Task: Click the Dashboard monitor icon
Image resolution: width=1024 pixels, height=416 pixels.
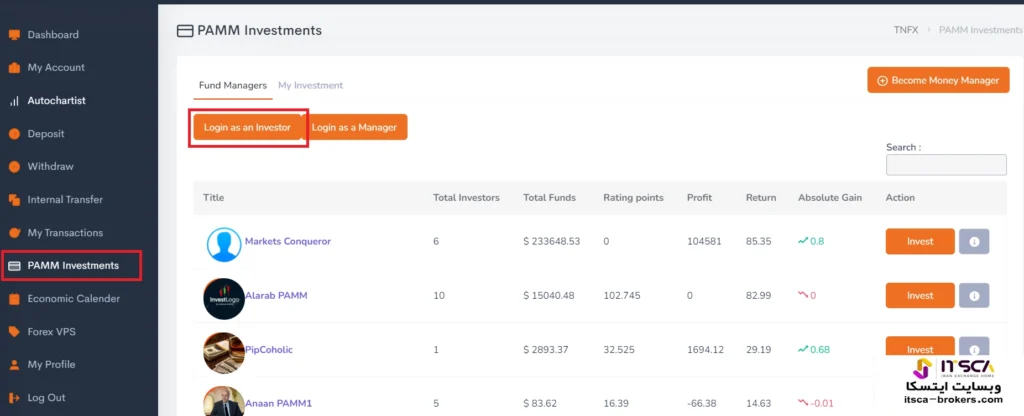Action: point(14,35)
